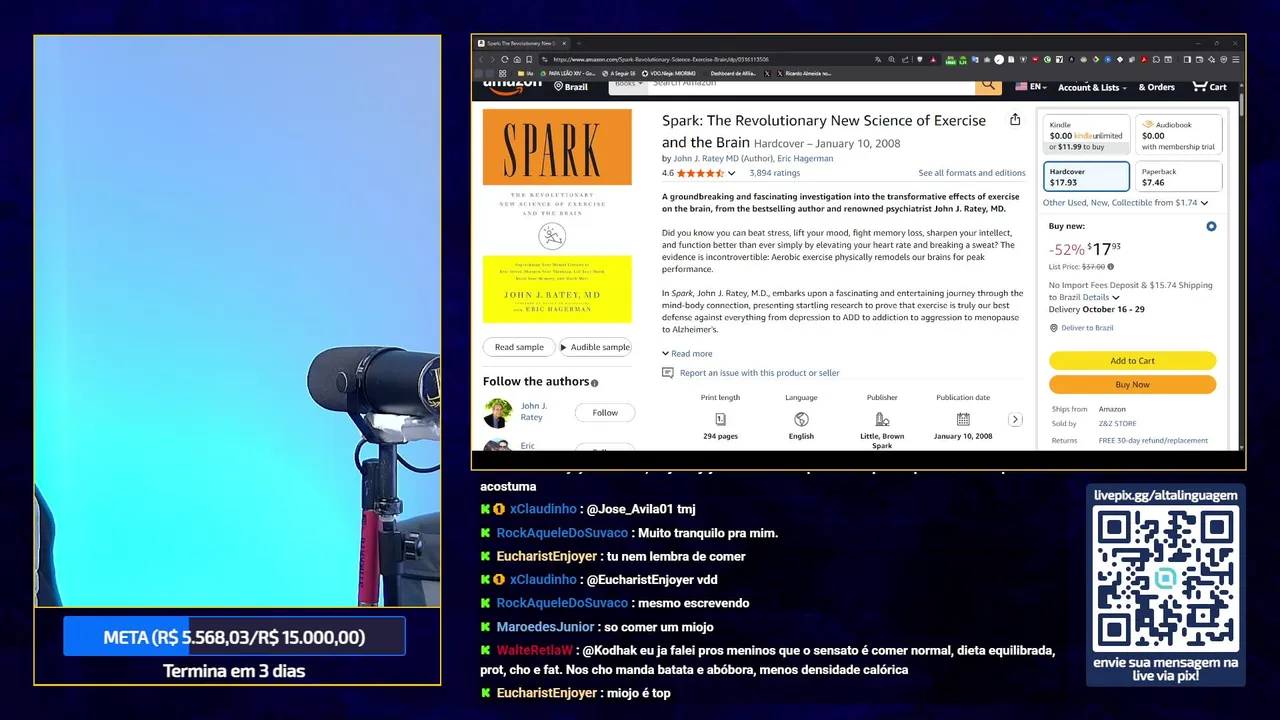Image resolution: width=1280 pixels, height=720 pixels.
Task: Switch to the Spark browser tab
Action: 520,43
